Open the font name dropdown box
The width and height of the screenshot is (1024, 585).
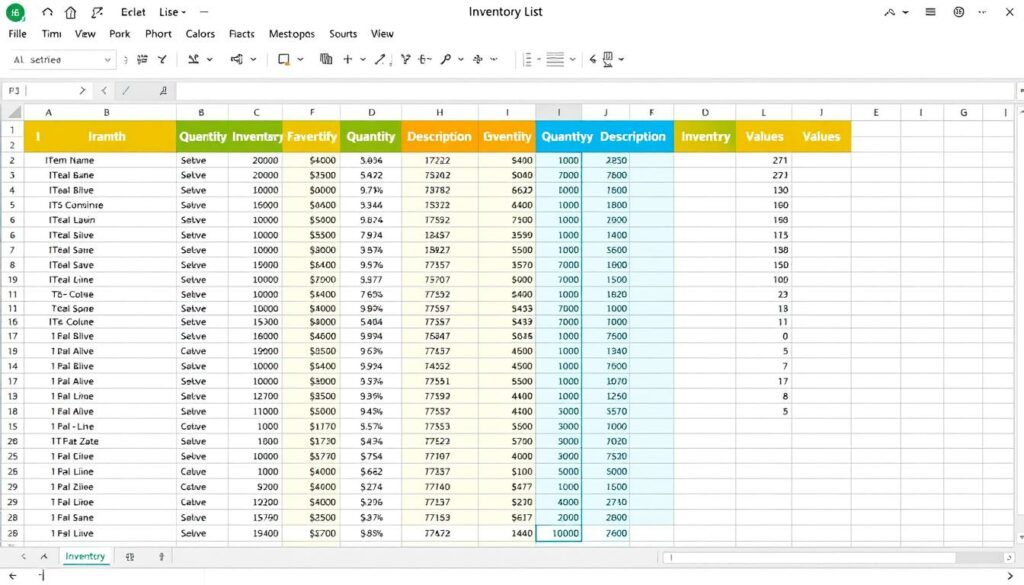[62, 60]
